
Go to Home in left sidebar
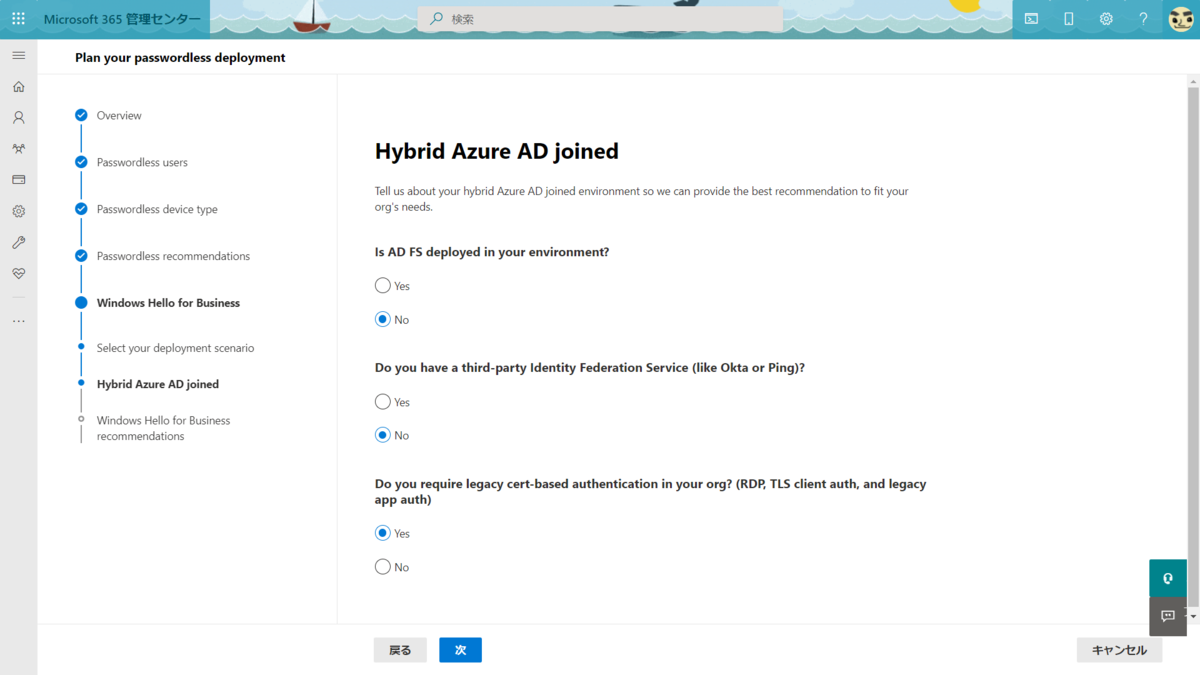(x=18, y=87)
